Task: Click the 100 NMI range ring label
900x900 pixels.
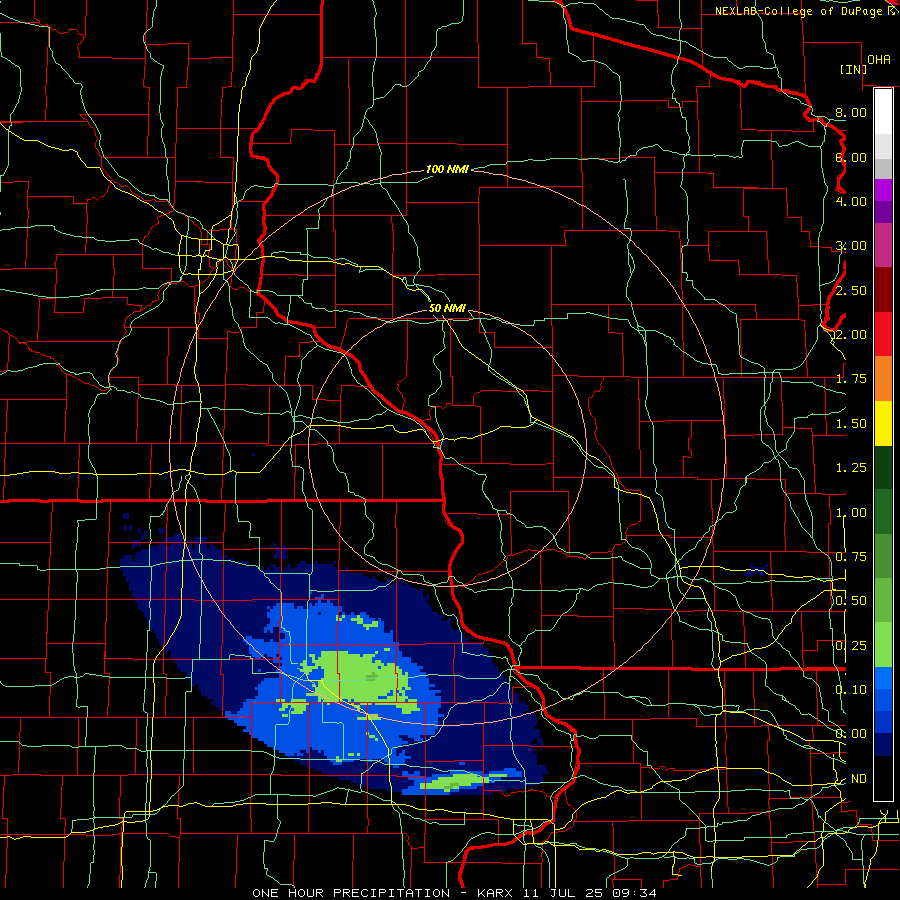Action: [447, 169]
